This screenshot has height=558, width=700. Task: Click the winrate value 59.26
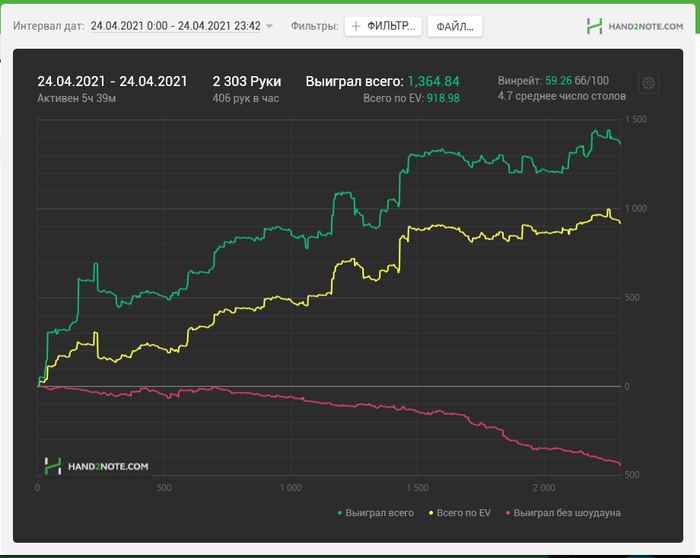pyautogui.click(x=558, y=81)
